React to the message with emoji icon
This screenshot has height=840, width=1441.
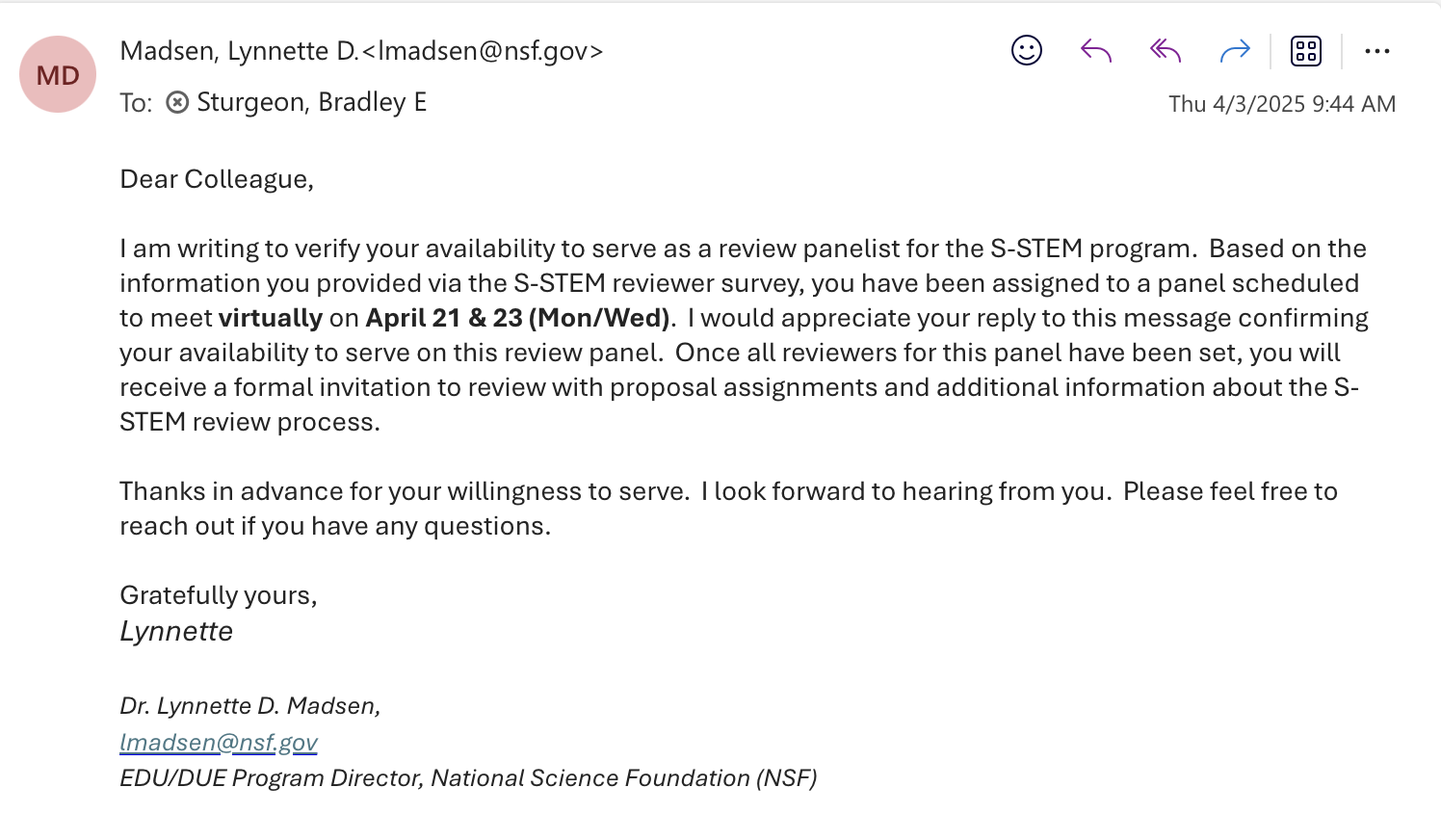pos(1026,50)
